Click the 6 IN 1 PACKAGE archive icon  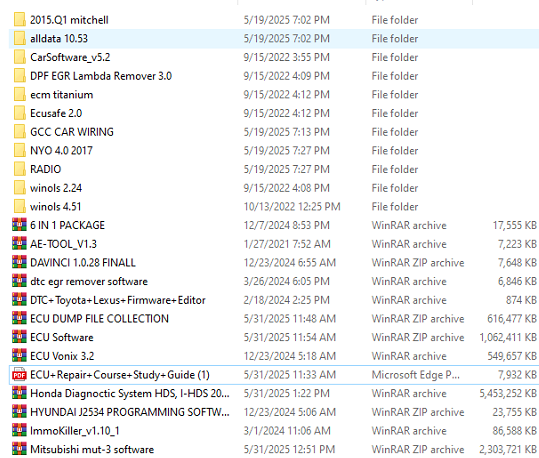19,225
